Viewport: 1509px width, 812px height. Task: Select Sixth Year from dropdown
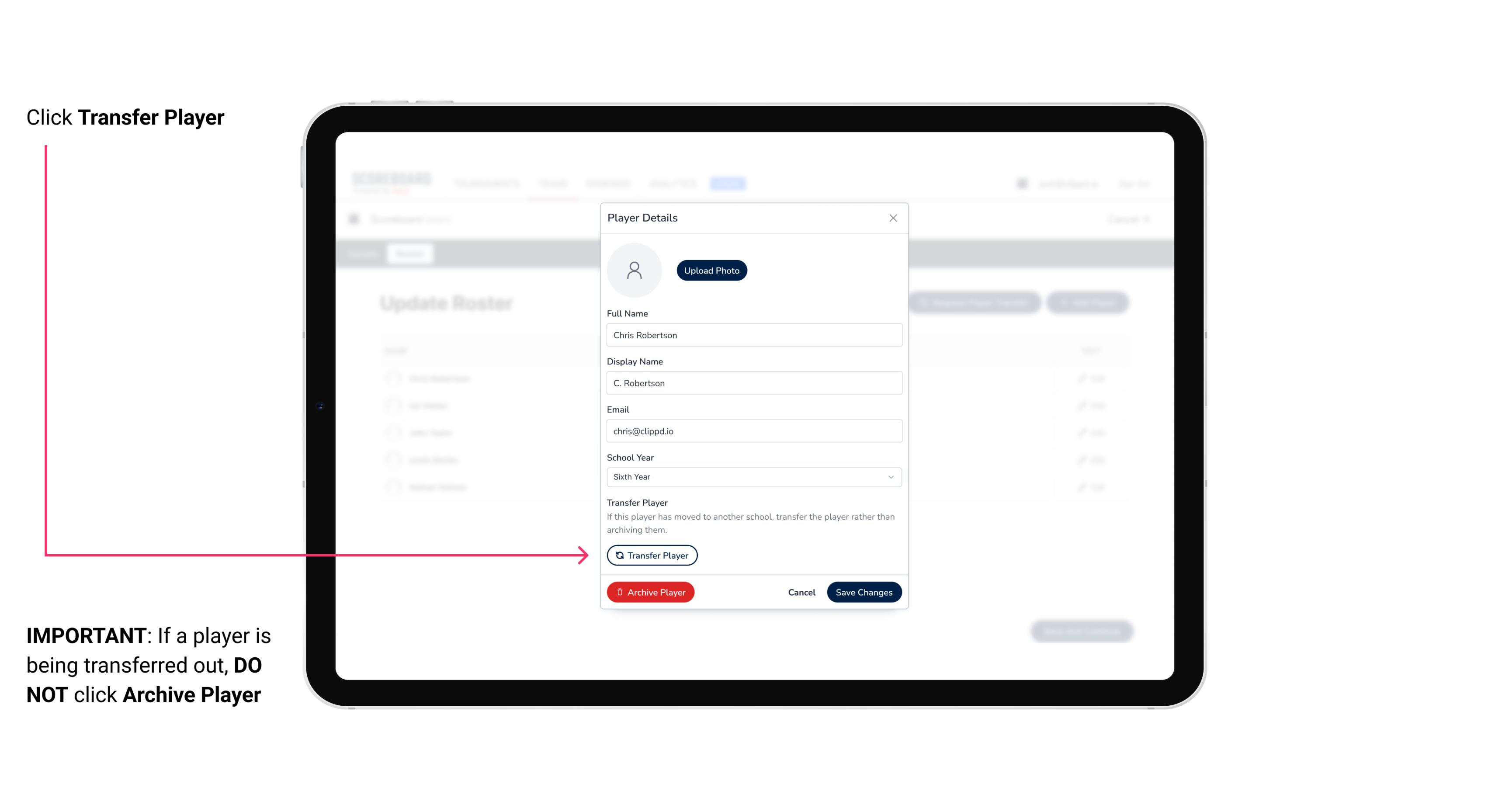pyautogui.click(x=753, y=476)
